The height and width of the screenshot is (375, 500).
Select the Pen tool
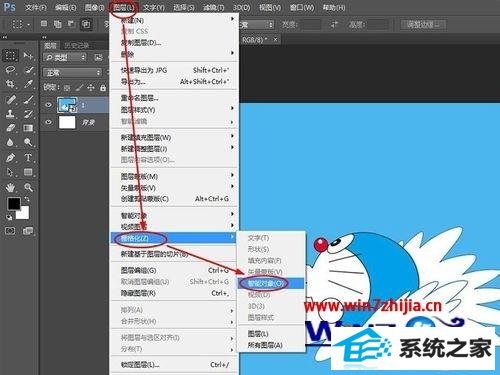coord(10,158)
